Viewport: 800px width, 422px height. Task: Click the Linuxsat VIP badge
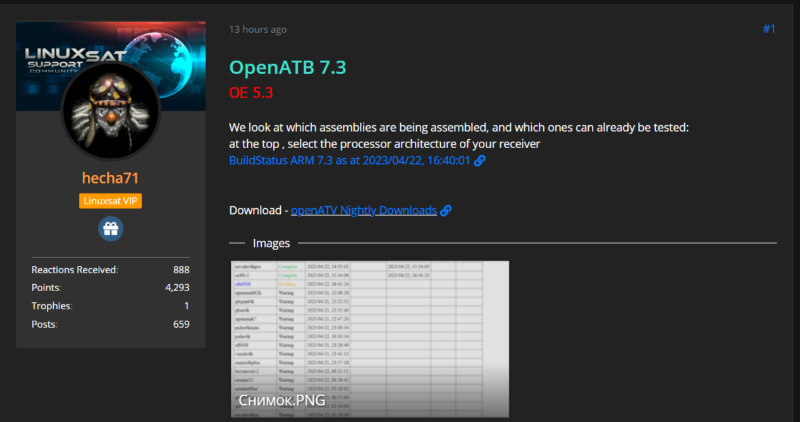[x=110, y=201]
